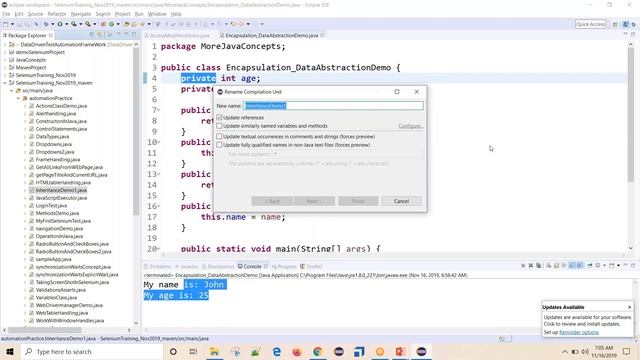Enable Update similarly named variables and methods
640x360 pixels.
pyautogui.click(x=220, y=126)
